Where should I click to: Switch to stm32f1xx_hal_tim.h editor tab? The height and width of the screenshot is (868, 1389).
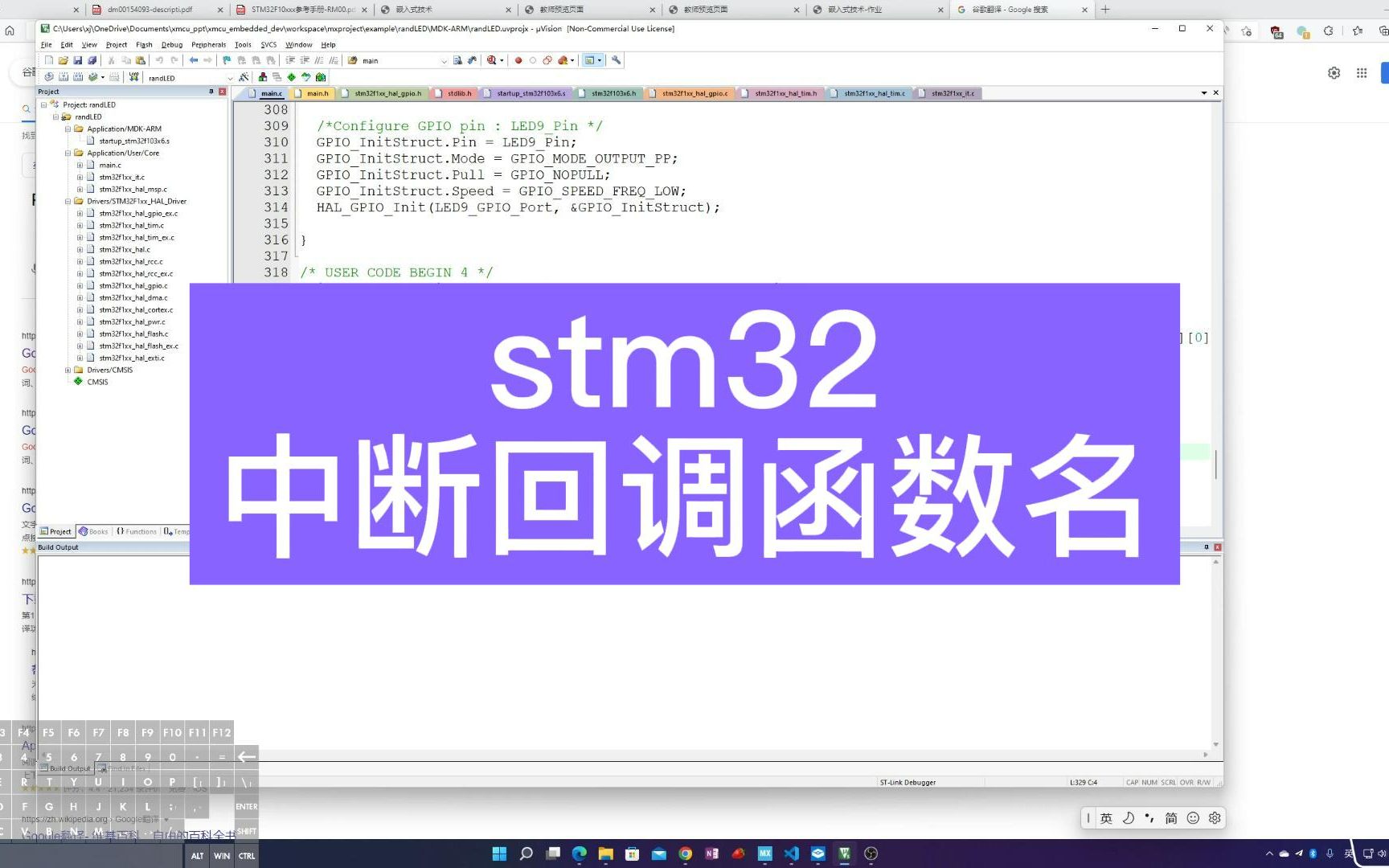coord(780,93)
